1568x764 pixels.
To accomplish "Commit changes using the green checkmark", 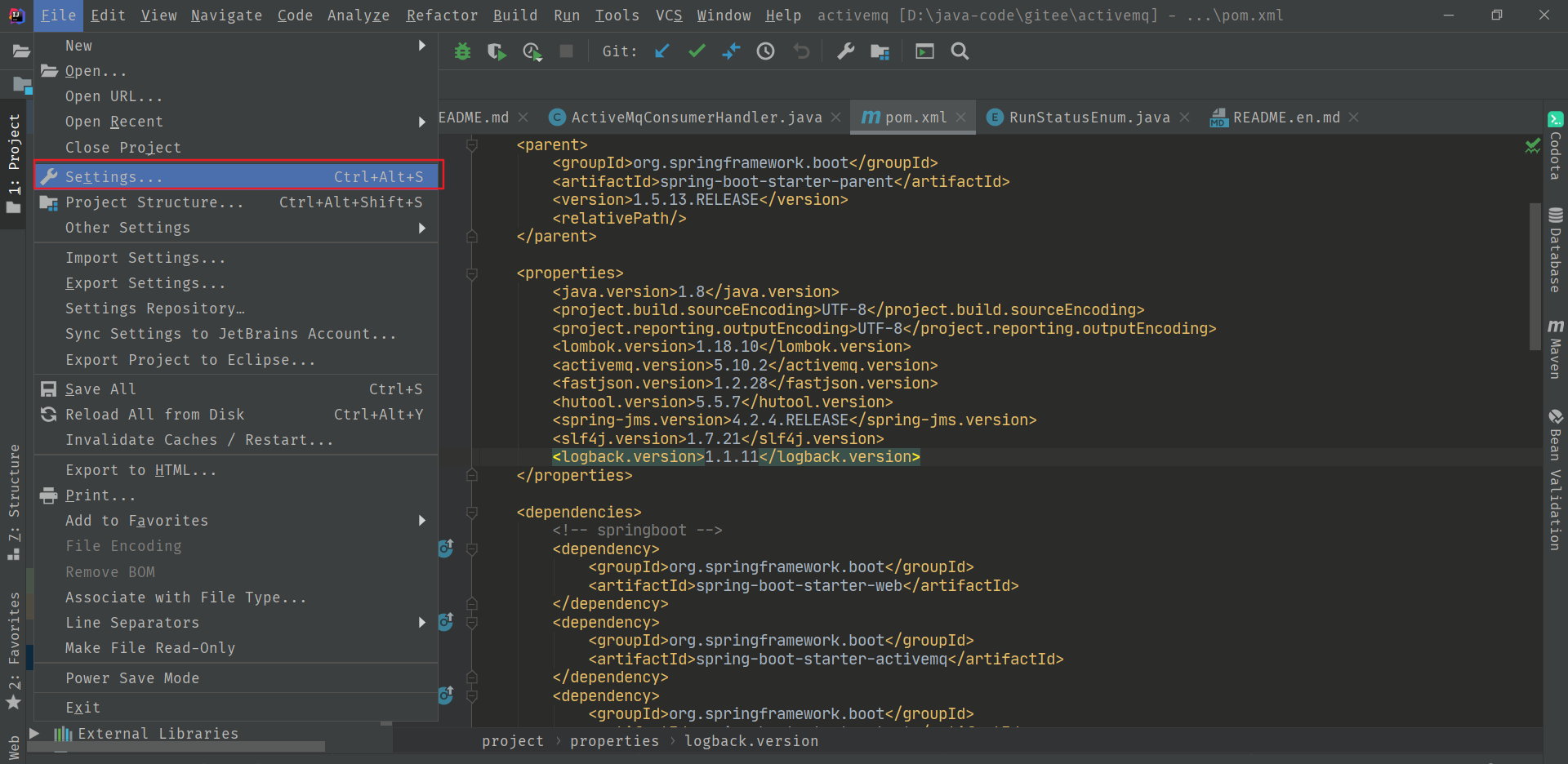I will (696, 51).
